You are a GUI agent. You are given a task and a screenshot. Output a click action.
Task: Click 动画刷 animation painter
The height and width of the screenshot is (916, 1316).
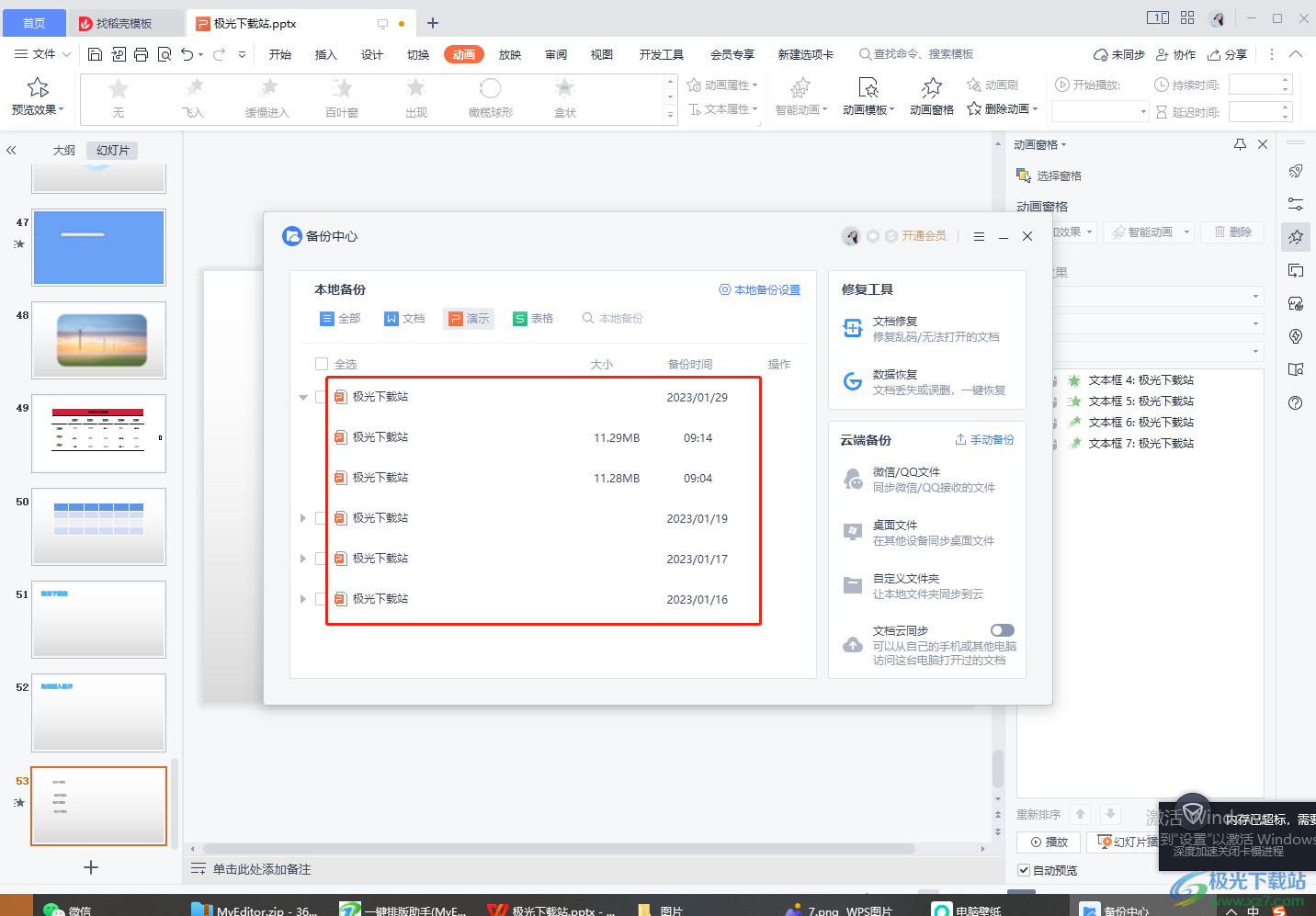point(993,85)
